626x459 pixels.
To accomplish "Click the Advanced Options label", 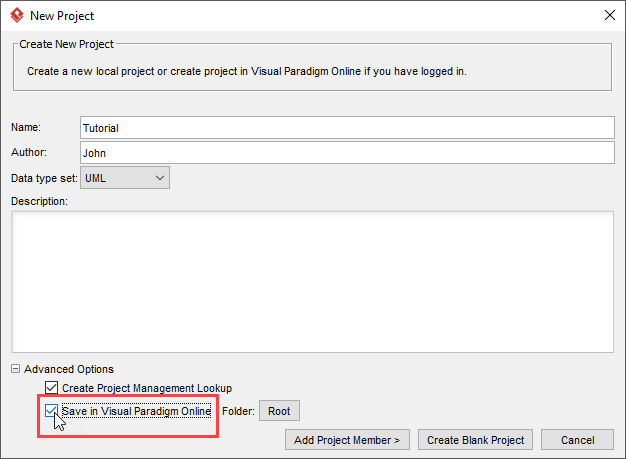I will (x=69, y=369).
